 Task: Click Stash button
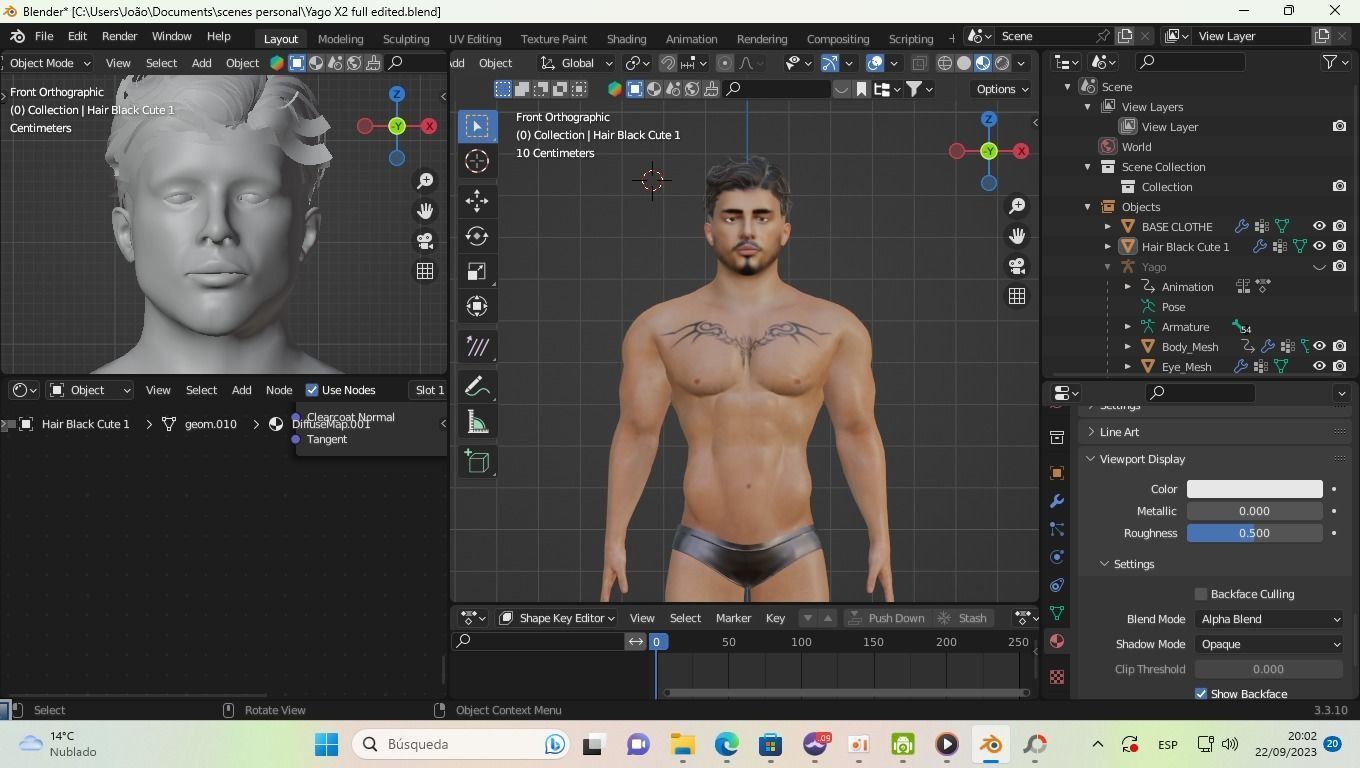(x=963, y=618)
